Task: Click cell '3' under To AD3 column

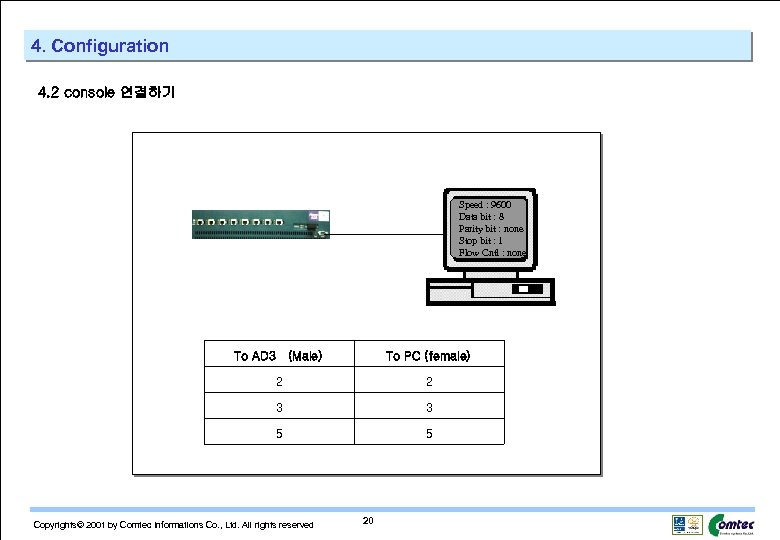Action: pyautogui.click(x=279, y=407)
